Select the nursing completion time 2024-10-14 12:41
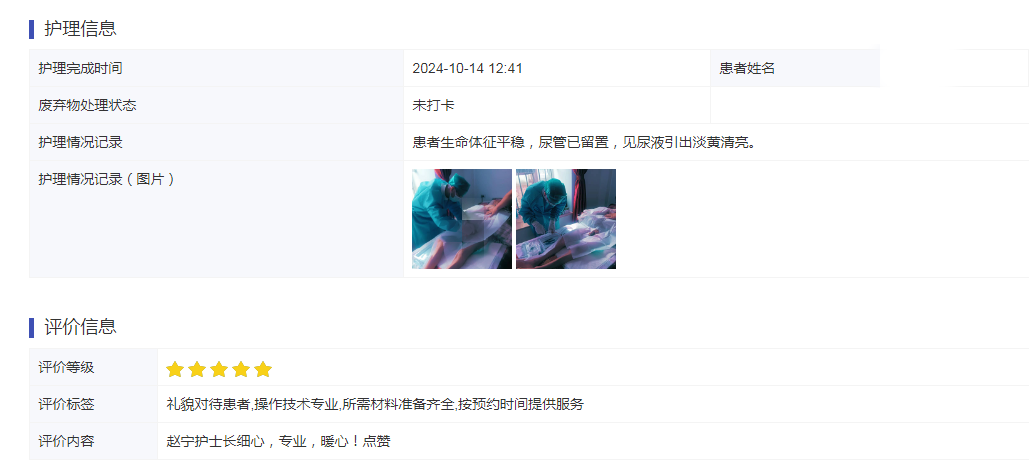Screen dimensions: 1029x467 click(467, 68)
